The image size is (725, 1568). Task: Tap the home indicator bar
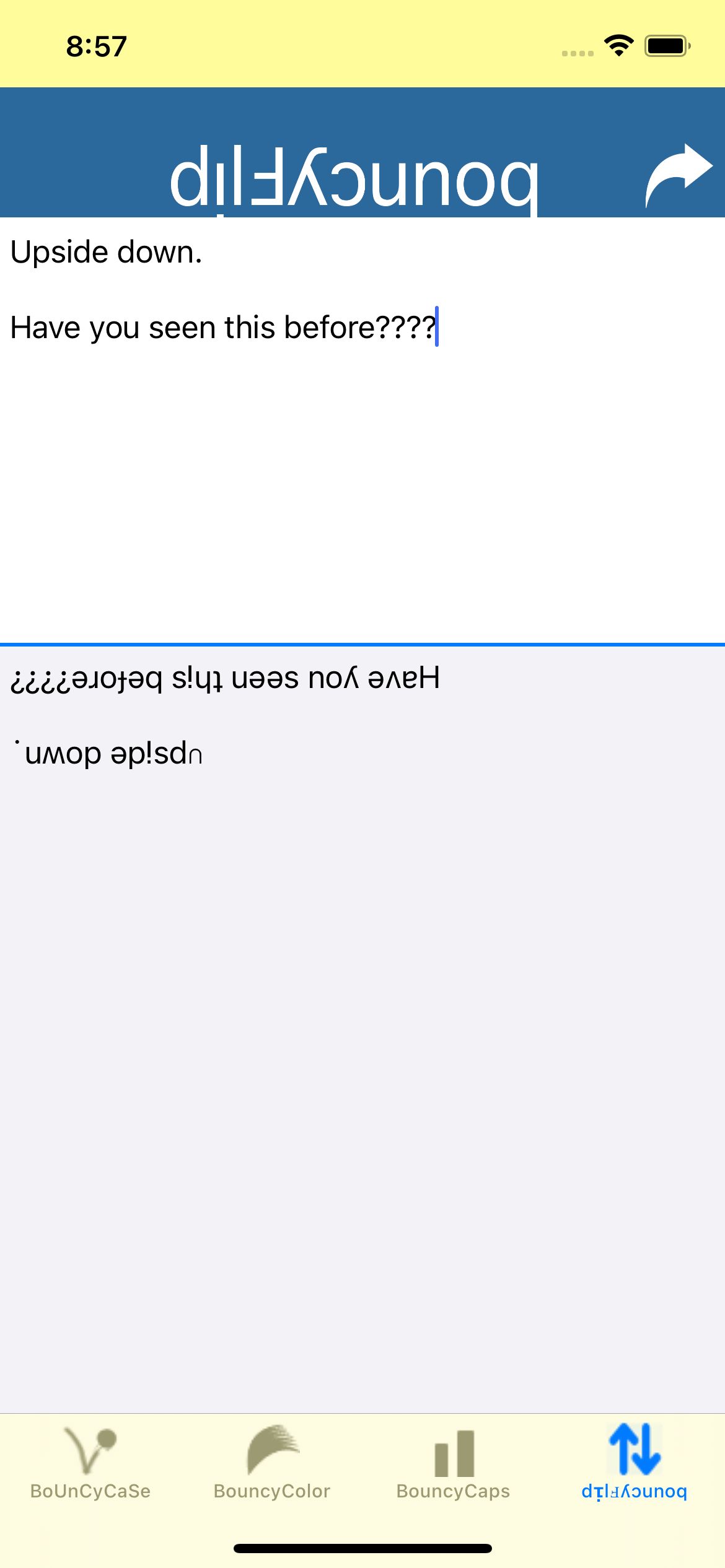(362, 1548)
